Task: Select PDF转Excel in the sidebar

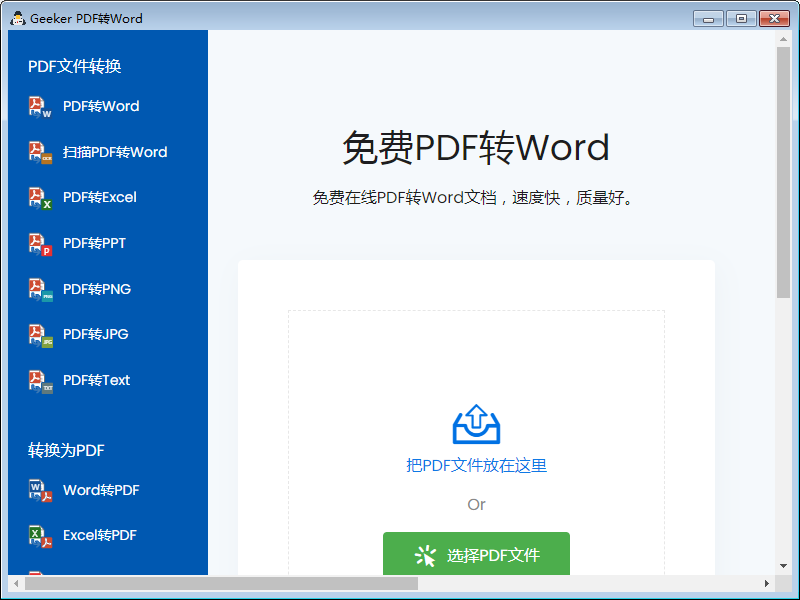Action: (99, 197)
